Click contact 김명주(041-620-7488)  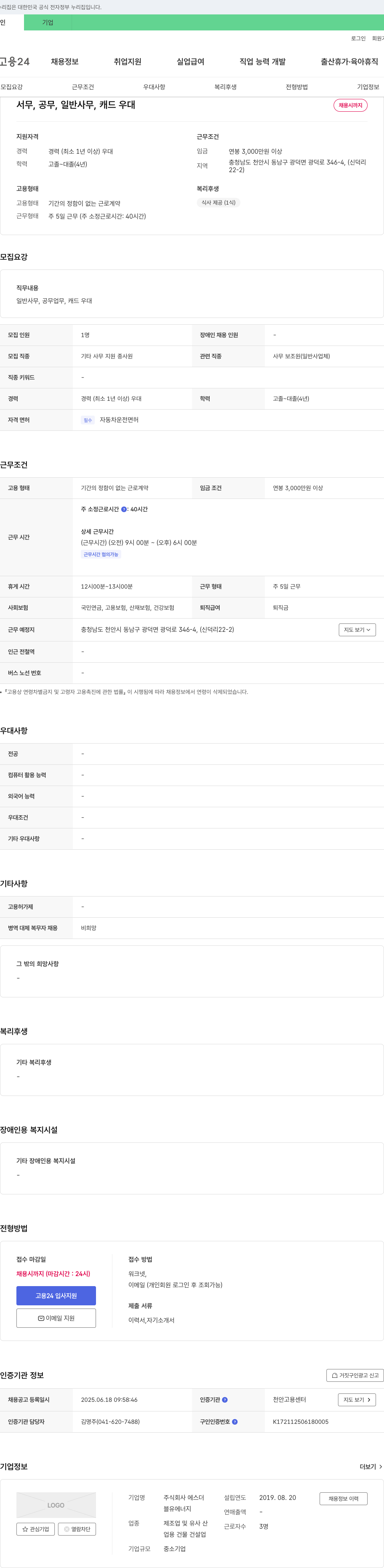pyautogui.click(x=110, y=1422)
